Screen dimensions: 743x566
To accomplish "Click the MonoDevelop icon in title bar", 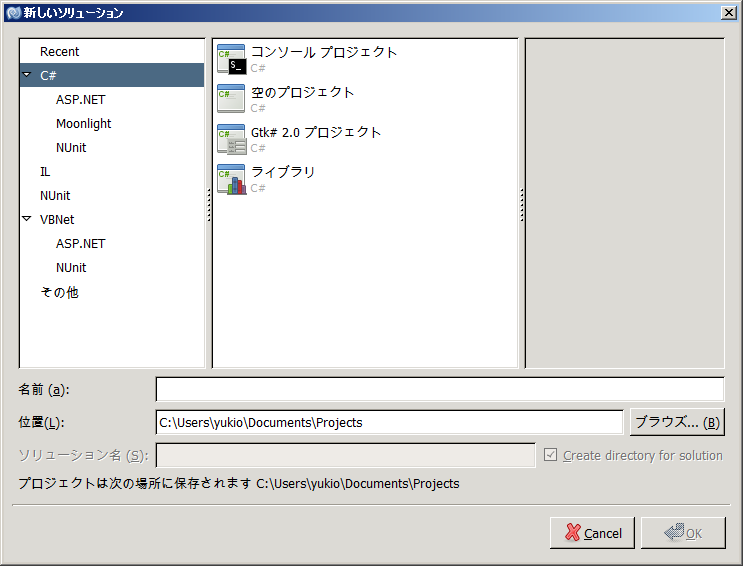I will (x=13, y=12).
